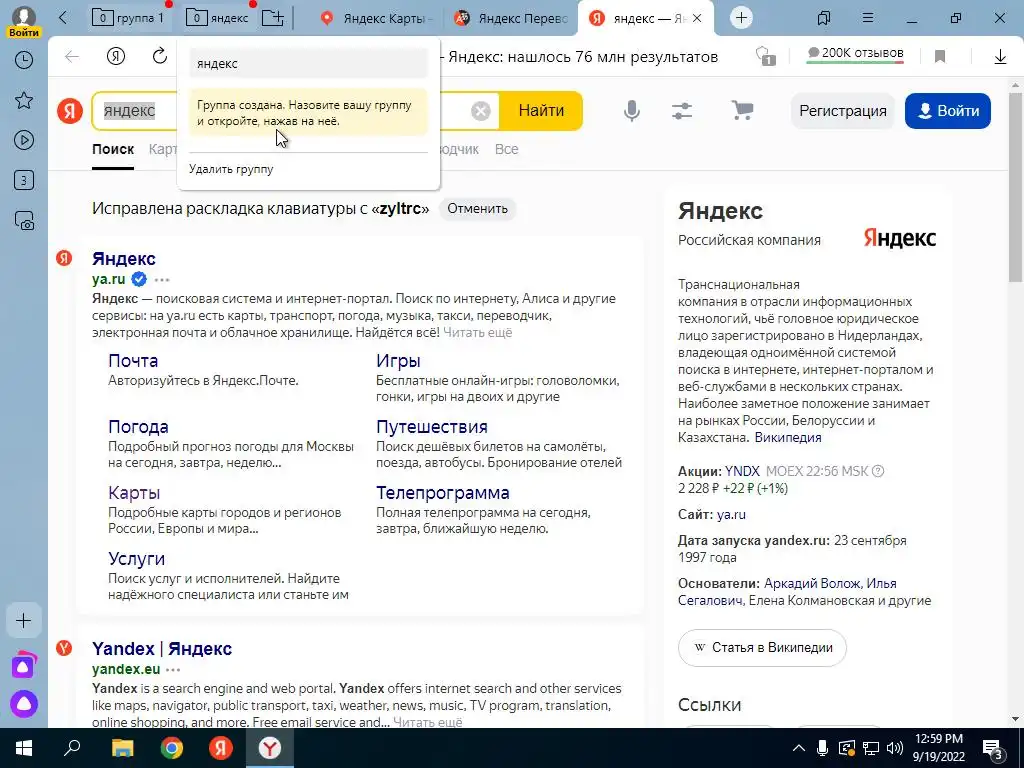Click the Найти search button
1024x768 pixels.
pyautogui.click(x=541, y=111)
